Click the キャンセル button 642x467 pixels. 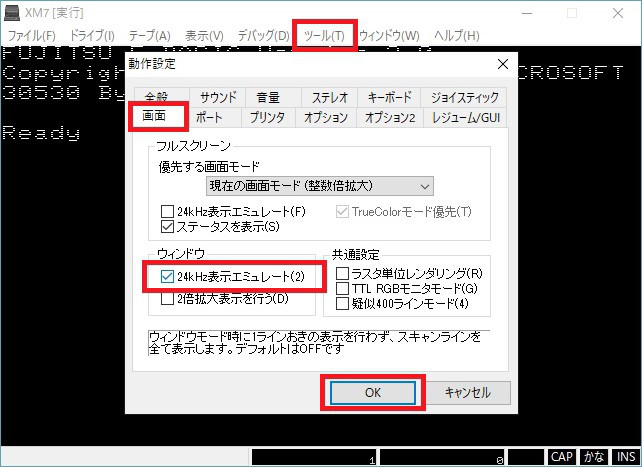tap(468, 393)
